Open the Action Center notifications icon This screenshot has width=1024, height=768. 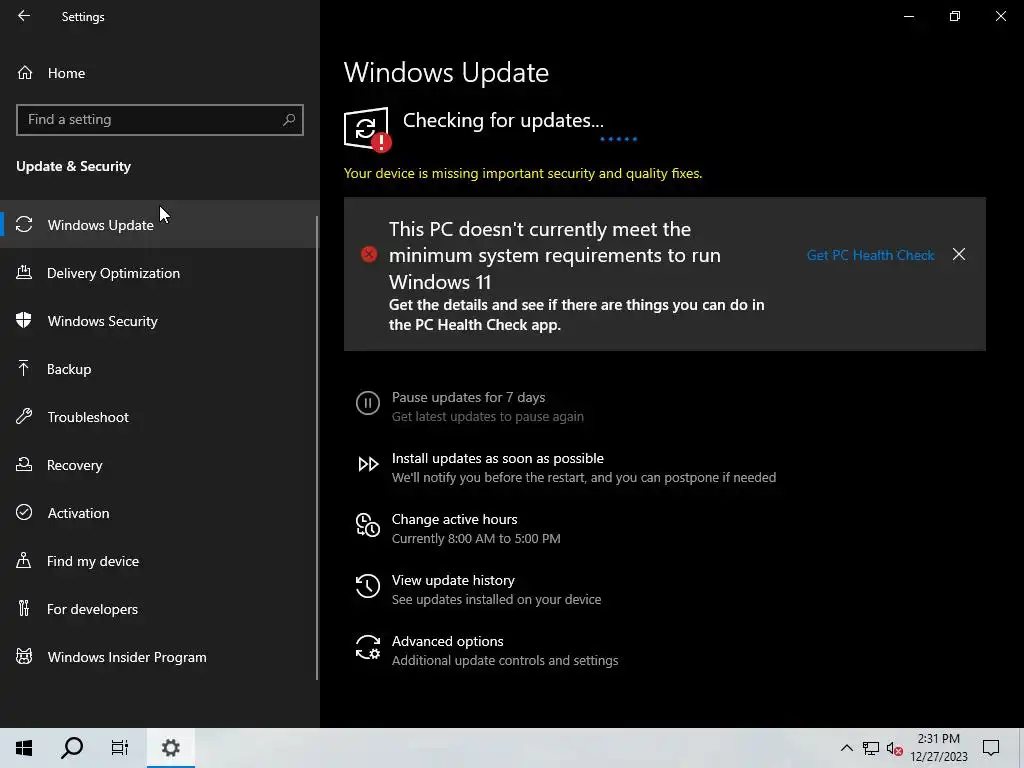click(991, 748)
